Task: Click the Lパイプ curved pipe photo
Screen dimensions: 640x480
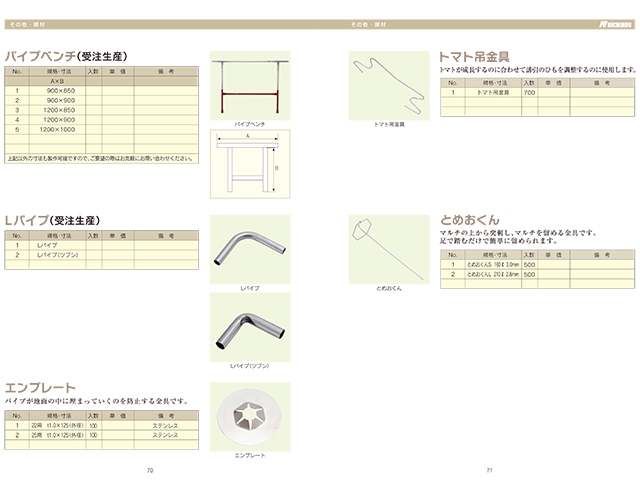Action: (250, 249)
